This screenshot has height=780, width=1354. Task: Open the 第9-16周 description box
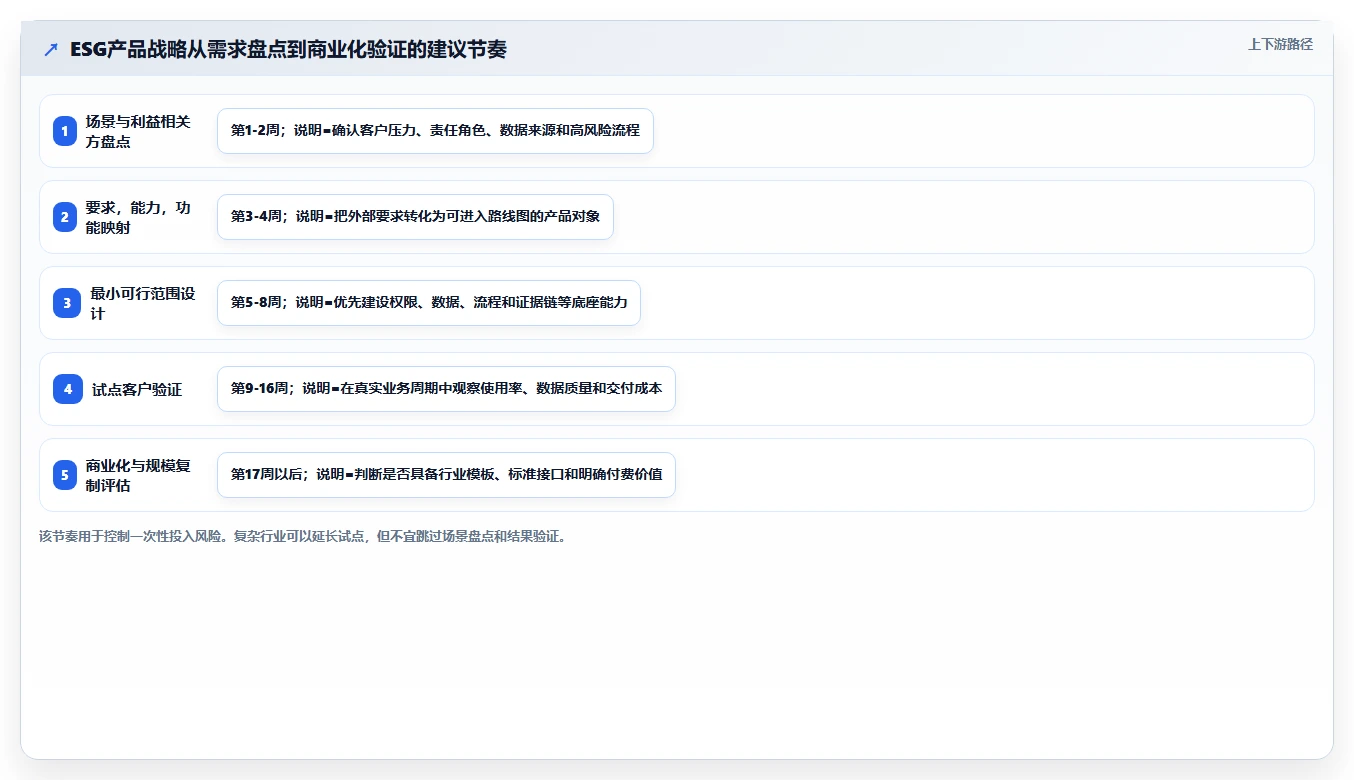pyautogui.click(x=446, y=389)
